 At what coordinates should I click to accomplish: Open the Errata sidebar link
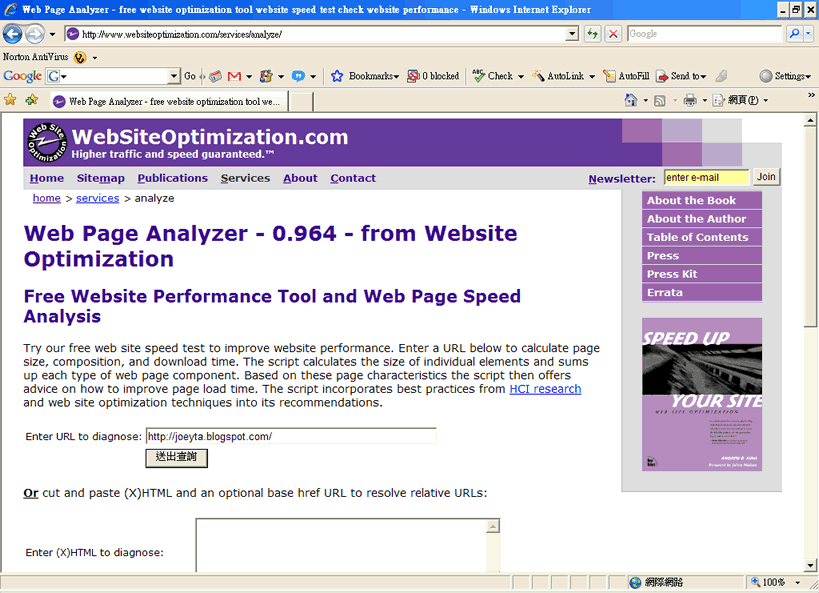(701, 293)
